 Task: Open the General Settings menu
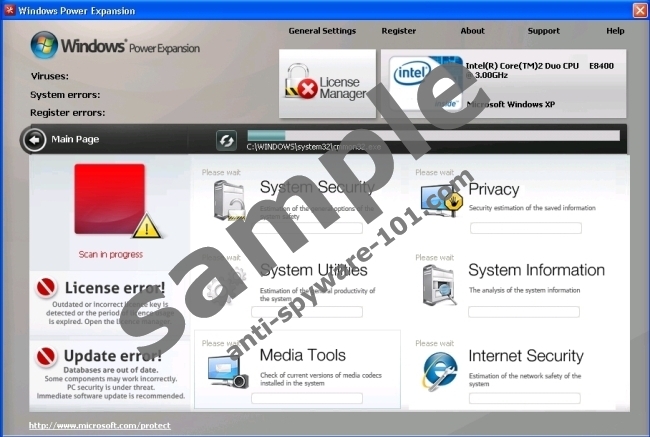pos(322,31)
